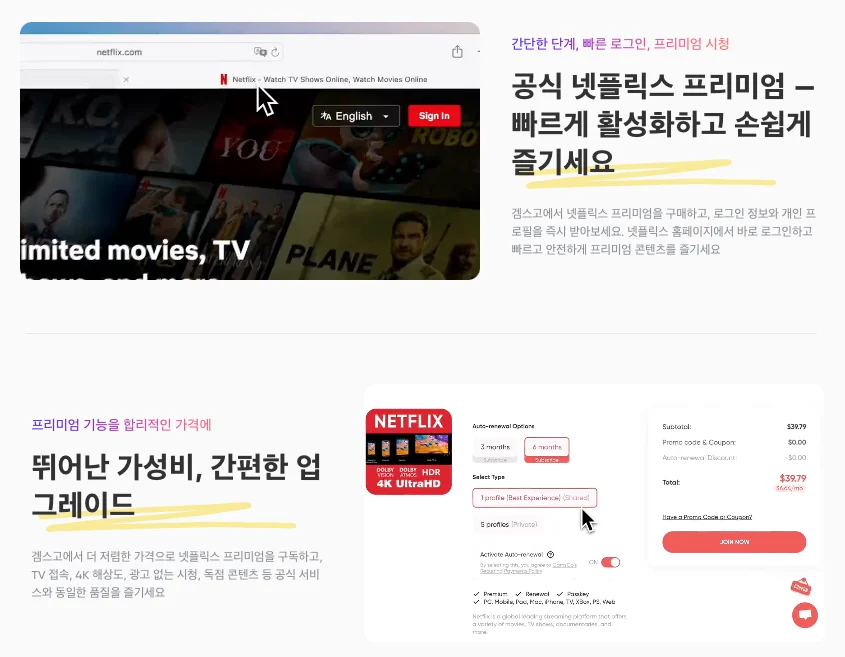The image size is (845, 657).
Task: Click the Netflix N favicon in the tab
Action: (x=224, y=79)
